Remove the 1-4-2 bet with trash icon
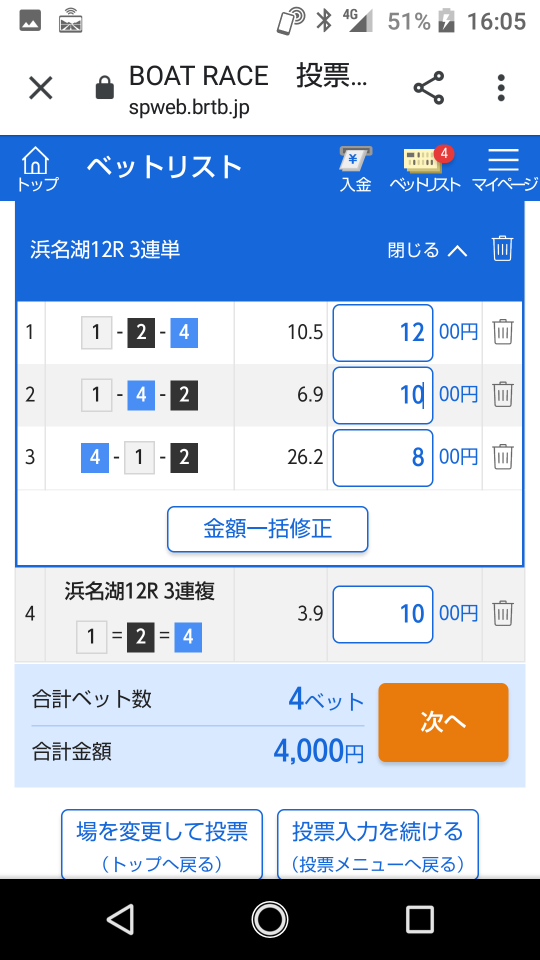Screen dimensions: 540x960 [503, 394]
